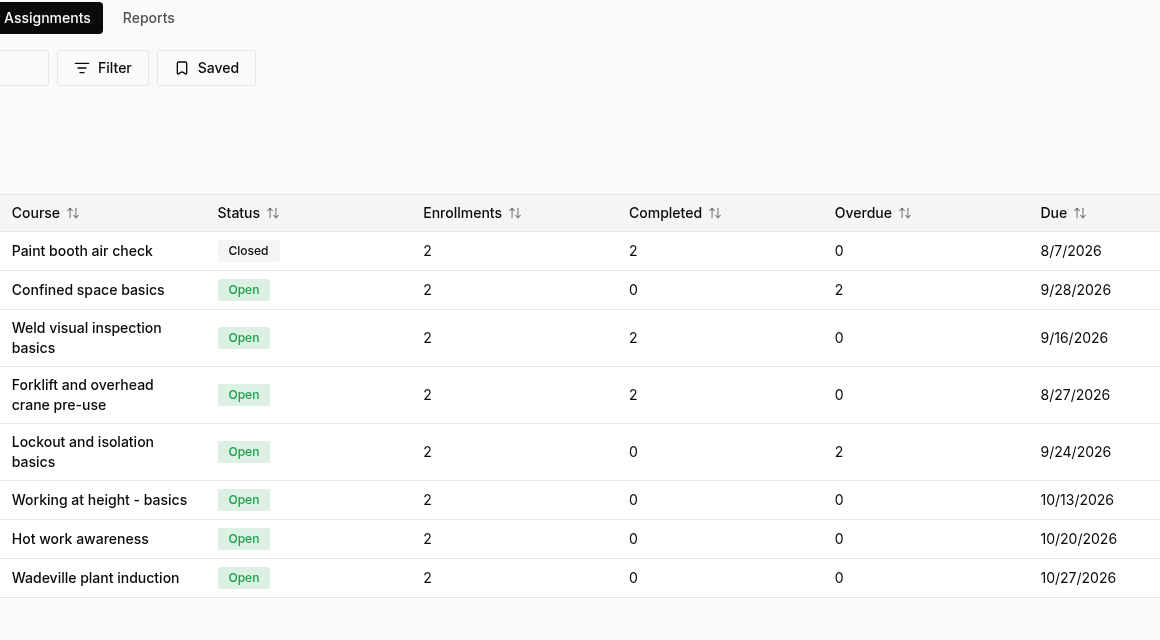1160x640 pixels.
Task: Open Hot work awareness course
Action: click(x=80, y=539)
